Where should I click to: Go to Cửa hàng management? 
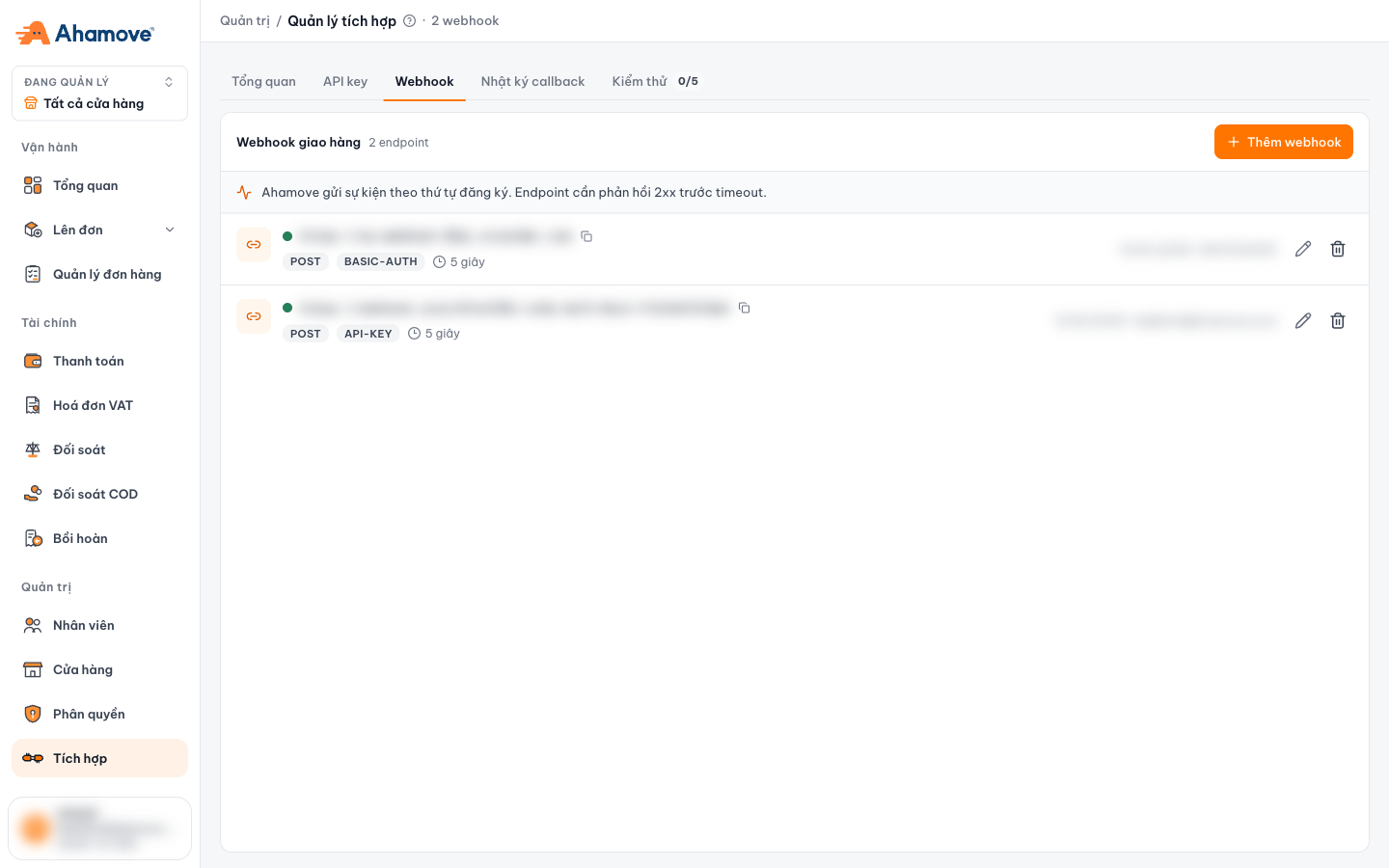point(99,669)
